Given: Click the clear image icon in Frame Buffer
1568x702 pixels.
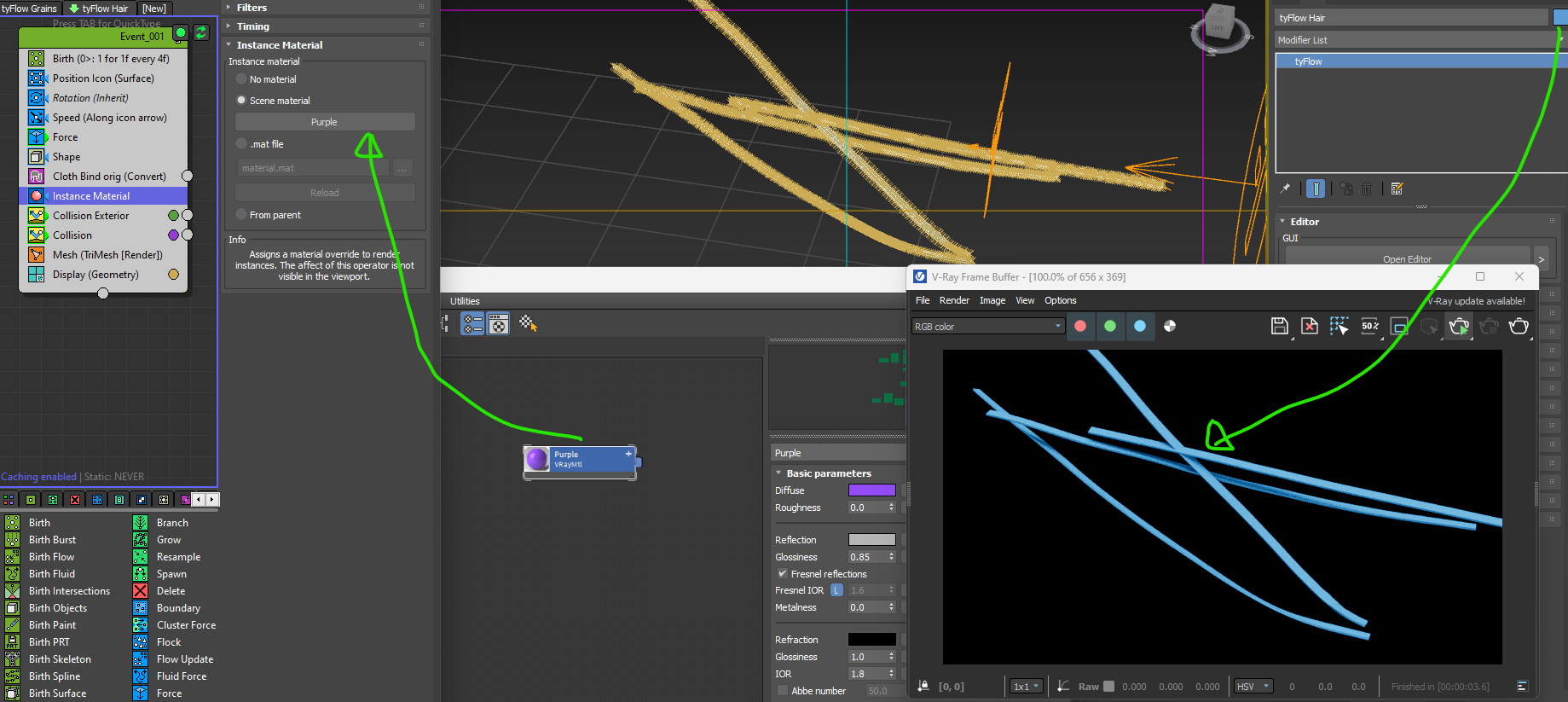Looking at the screenshot, I should coord(1309,326).
